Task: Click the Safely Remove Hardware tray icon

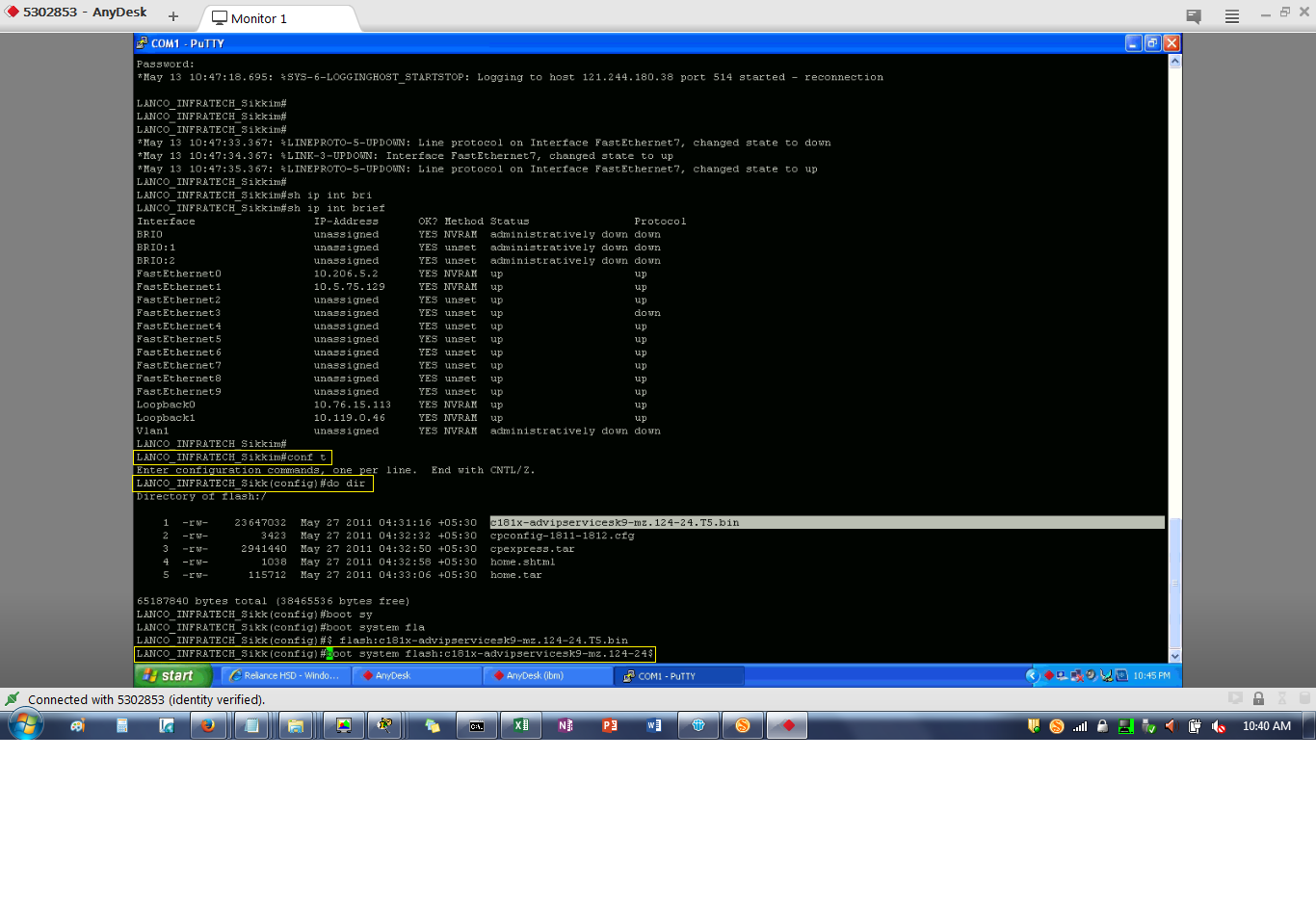Action: coord(1148,725)
